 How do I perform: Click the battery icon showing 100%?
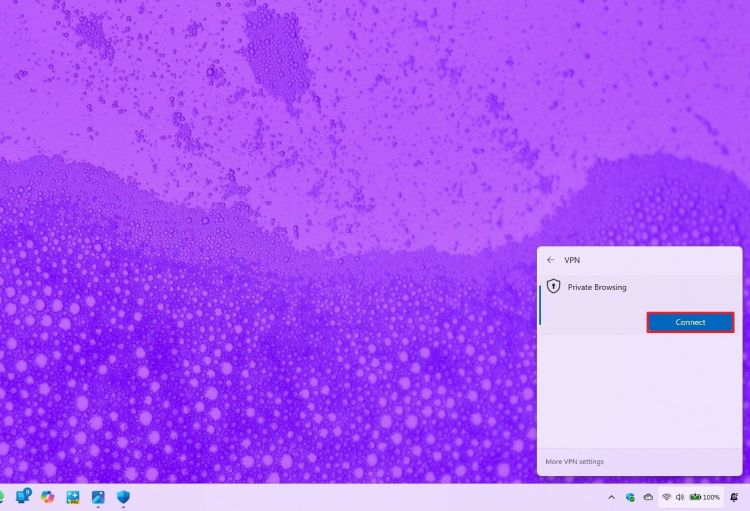point(694,497)
